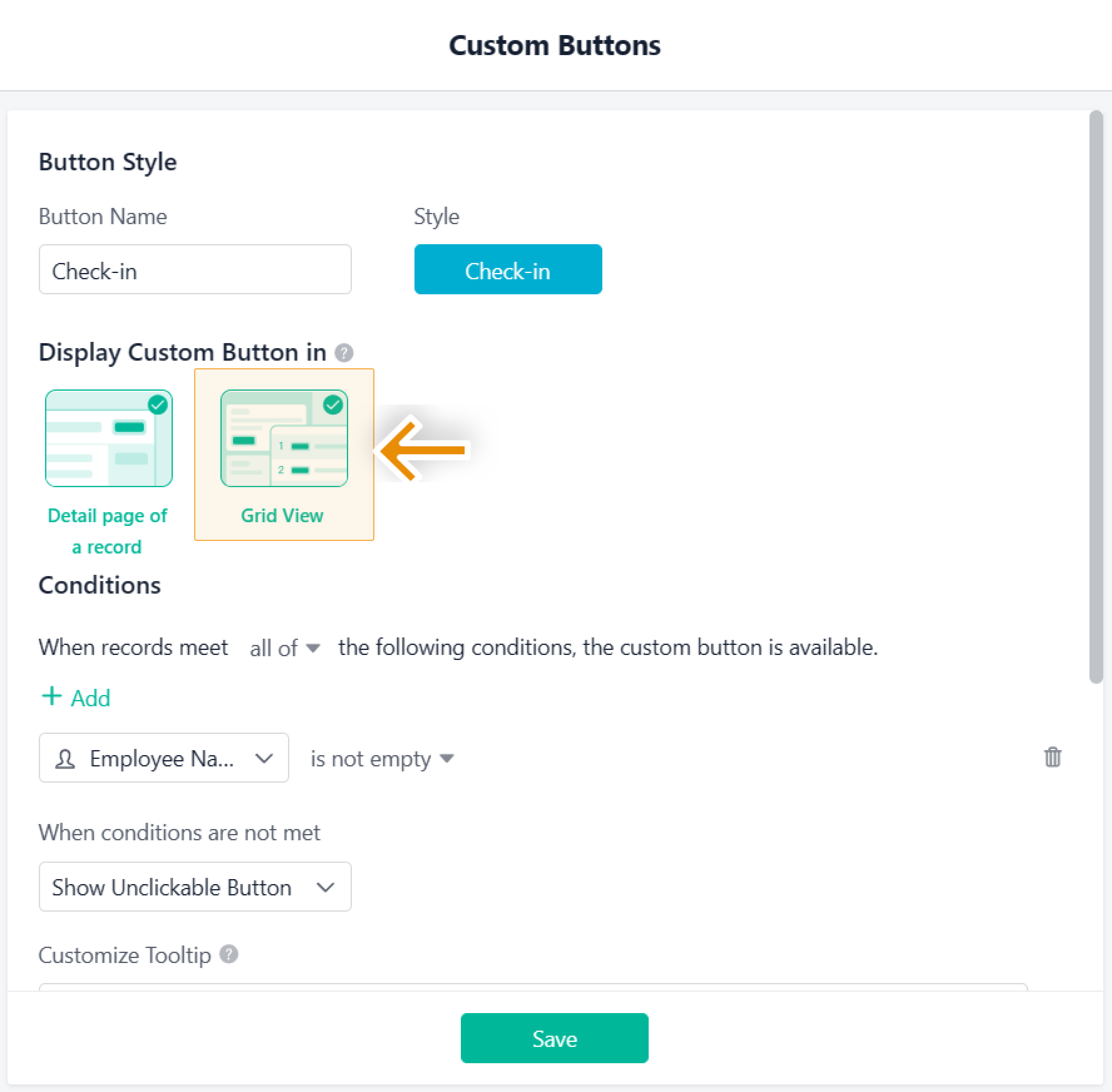The width and height of the screenshot is (1112, 1092).
Task: Click the plus icon to add a condition
Action: click(52, 696)
